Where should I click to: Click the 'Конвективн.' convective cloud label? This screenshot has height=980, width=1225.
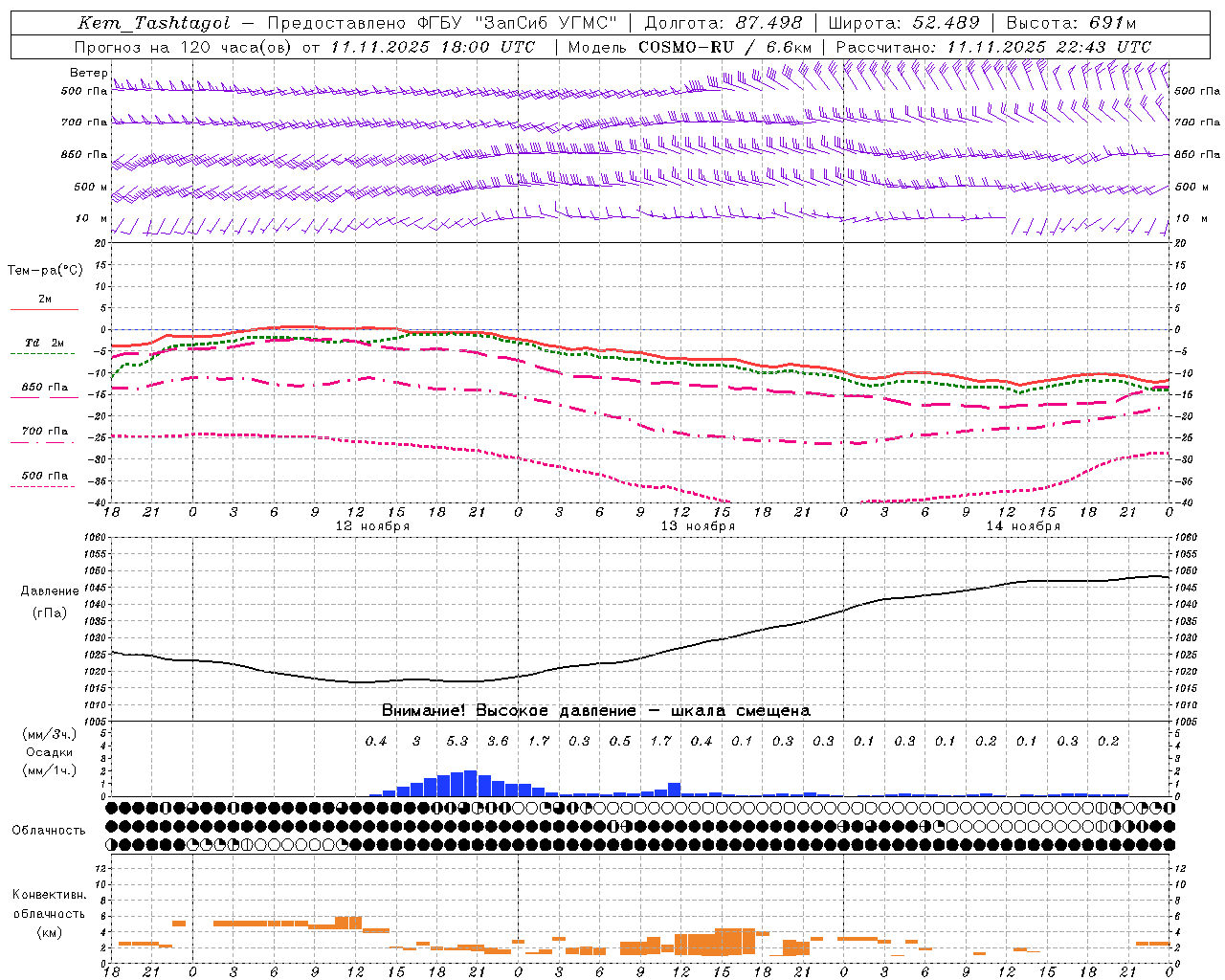coord(49,895)
